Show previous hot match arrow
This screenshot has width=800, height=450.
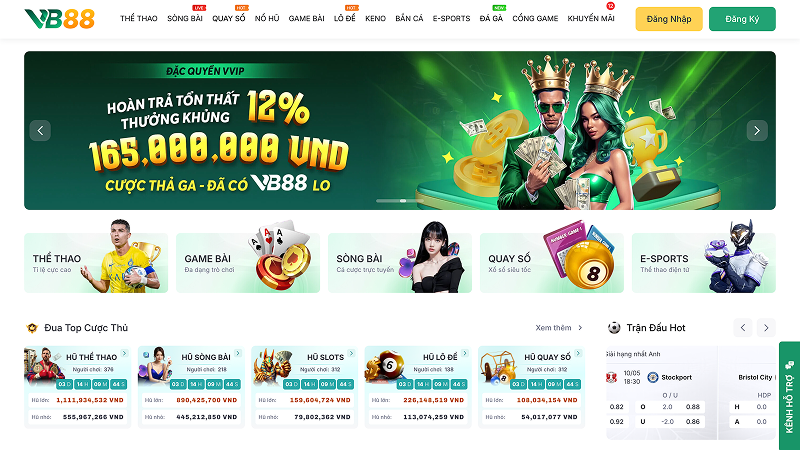743,328
